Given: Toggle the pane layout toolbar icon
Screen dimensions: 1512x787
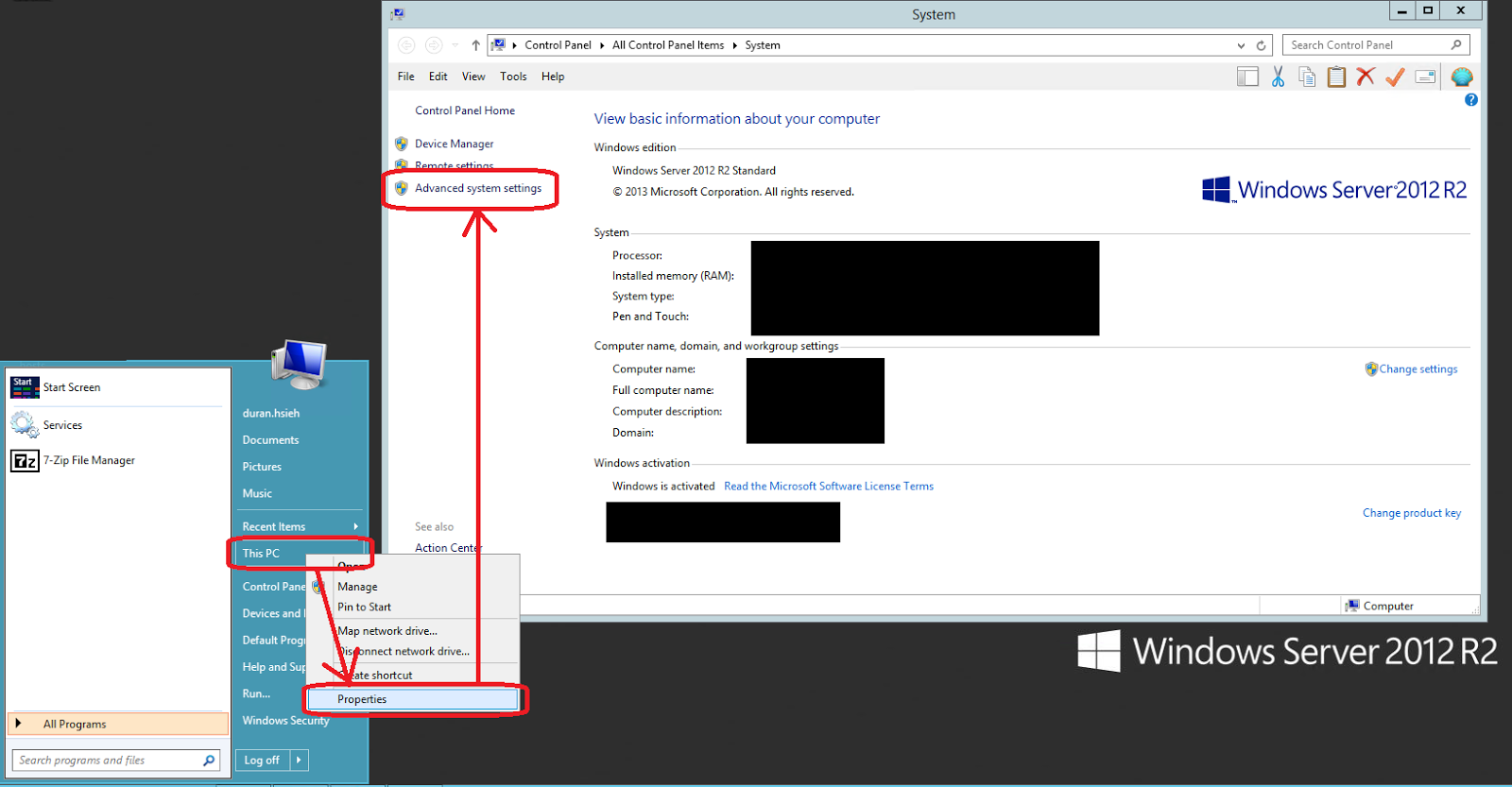Looking at the screenshot, I should 1247,77.
